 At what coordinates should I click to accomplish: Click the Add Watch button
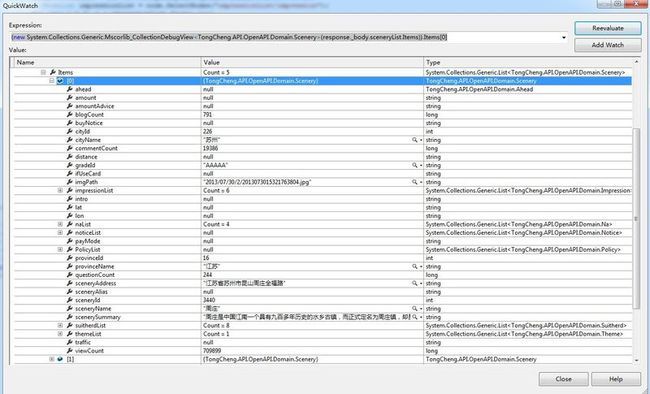(608, 45)
